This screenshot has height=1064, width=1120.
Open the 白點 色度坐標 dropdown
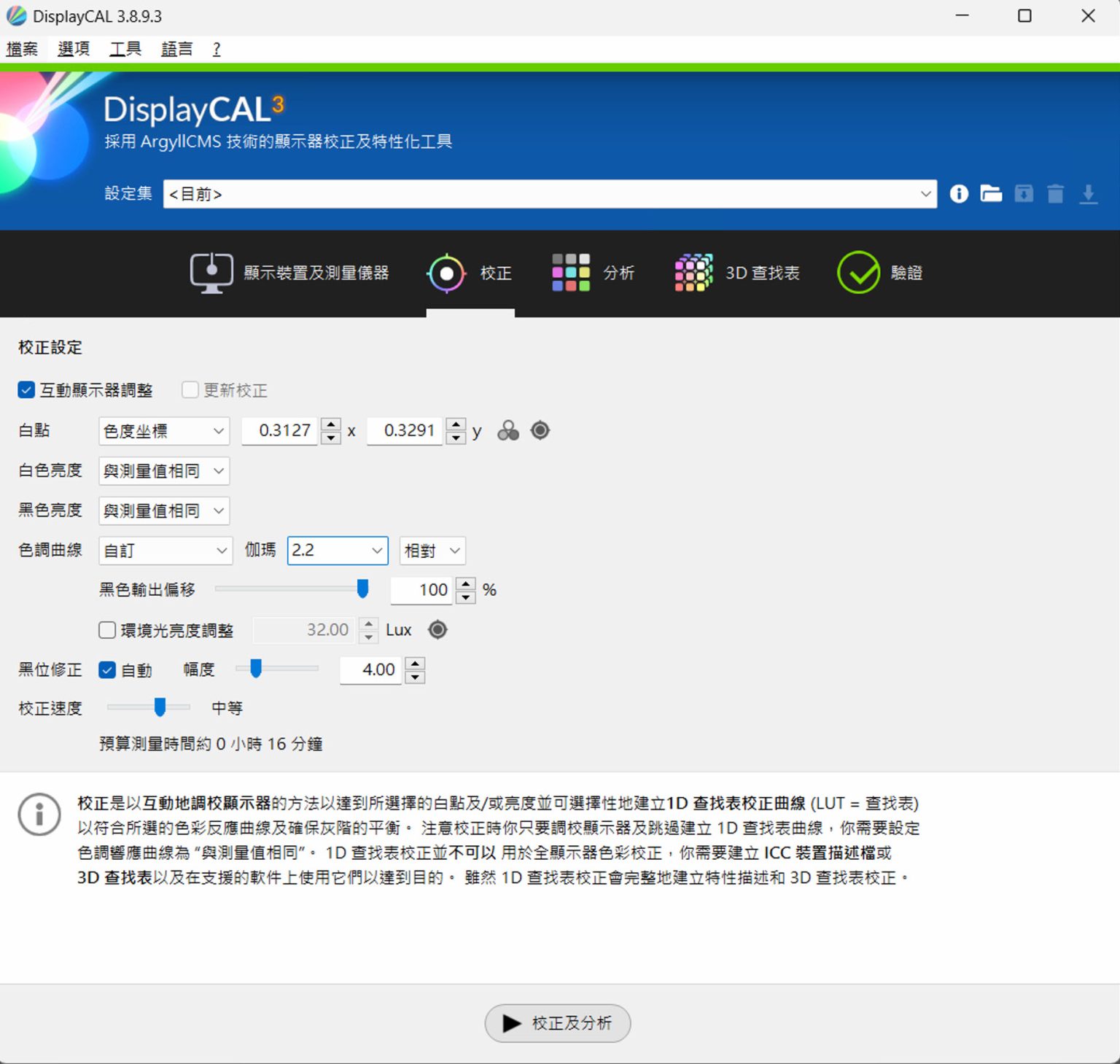163,431
